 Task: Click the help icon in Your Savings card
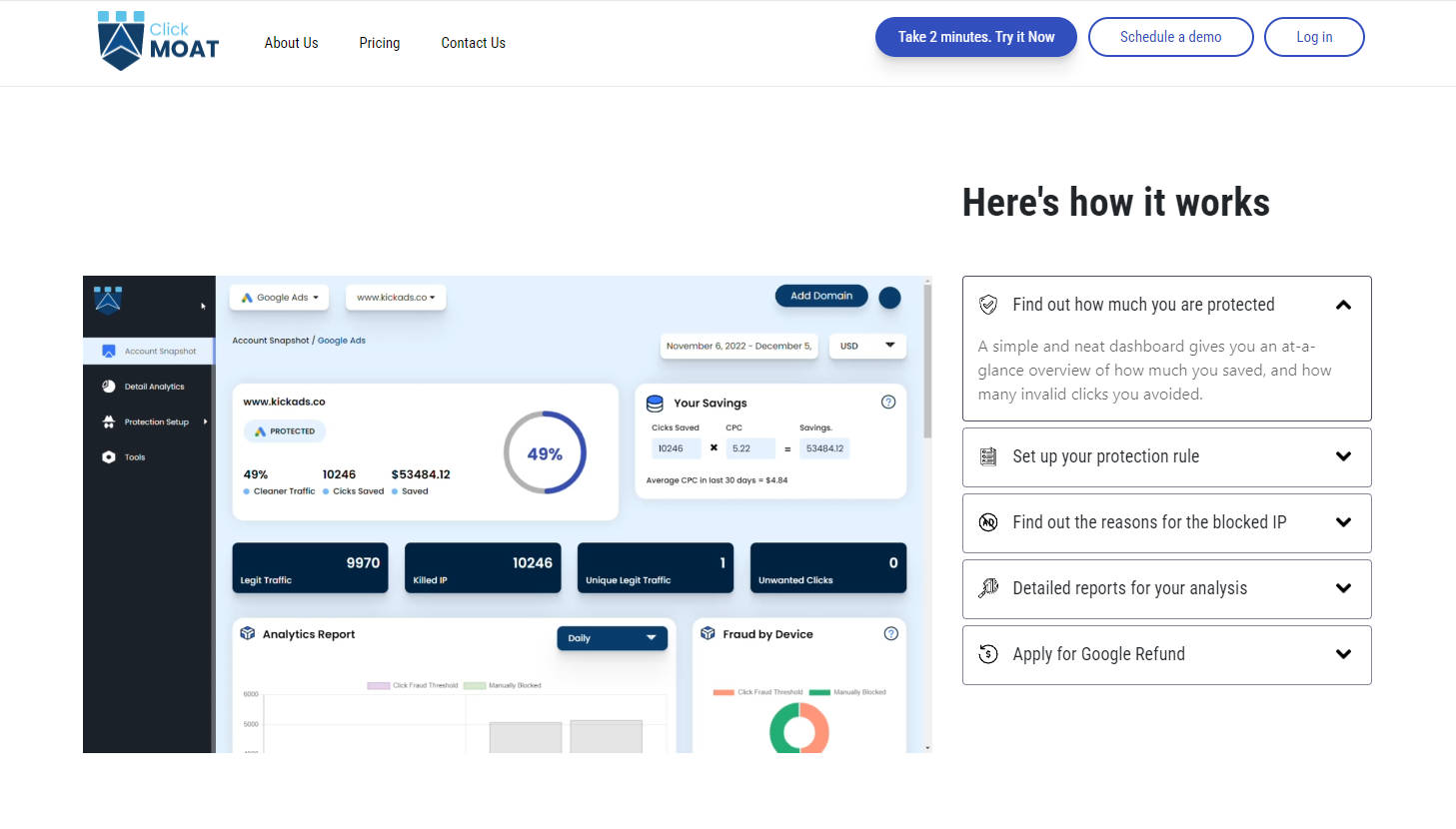click(888, 403)
